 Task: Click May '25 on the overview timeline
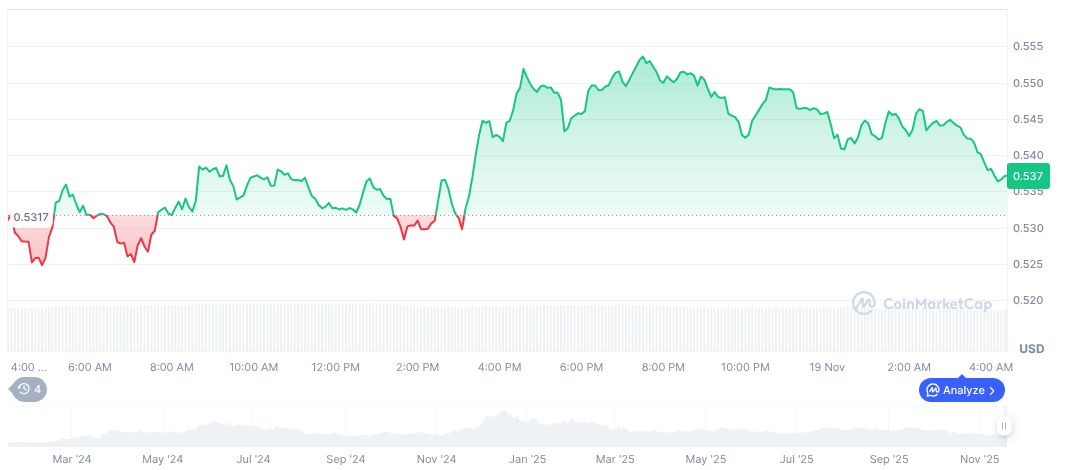tap(706, 460)
